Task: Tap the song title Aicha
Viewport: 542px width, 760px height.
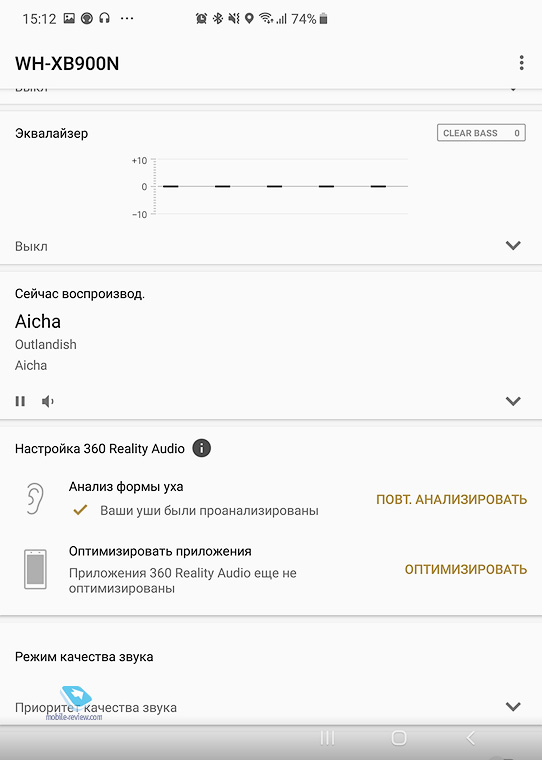Action: tap(38, 321)
